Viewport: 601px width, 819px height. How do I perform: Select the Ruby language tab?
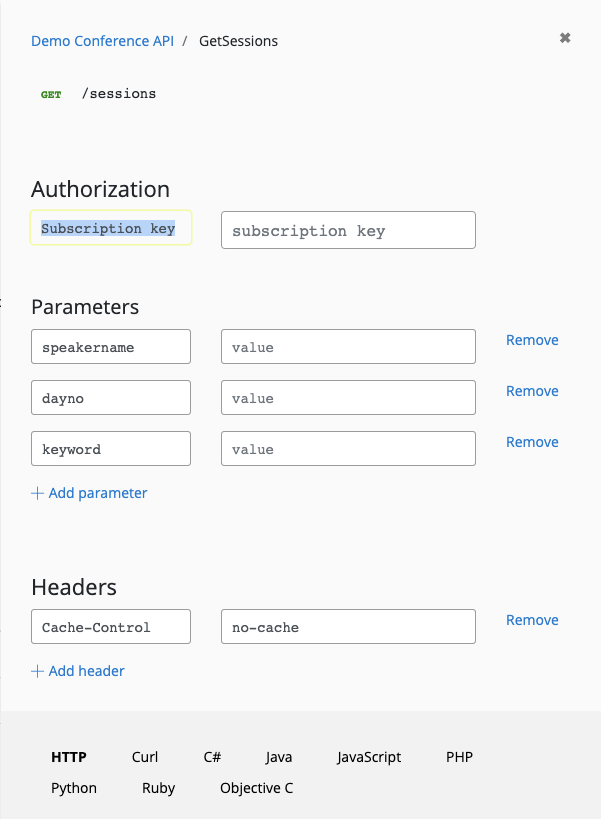[x=158, y=788]
